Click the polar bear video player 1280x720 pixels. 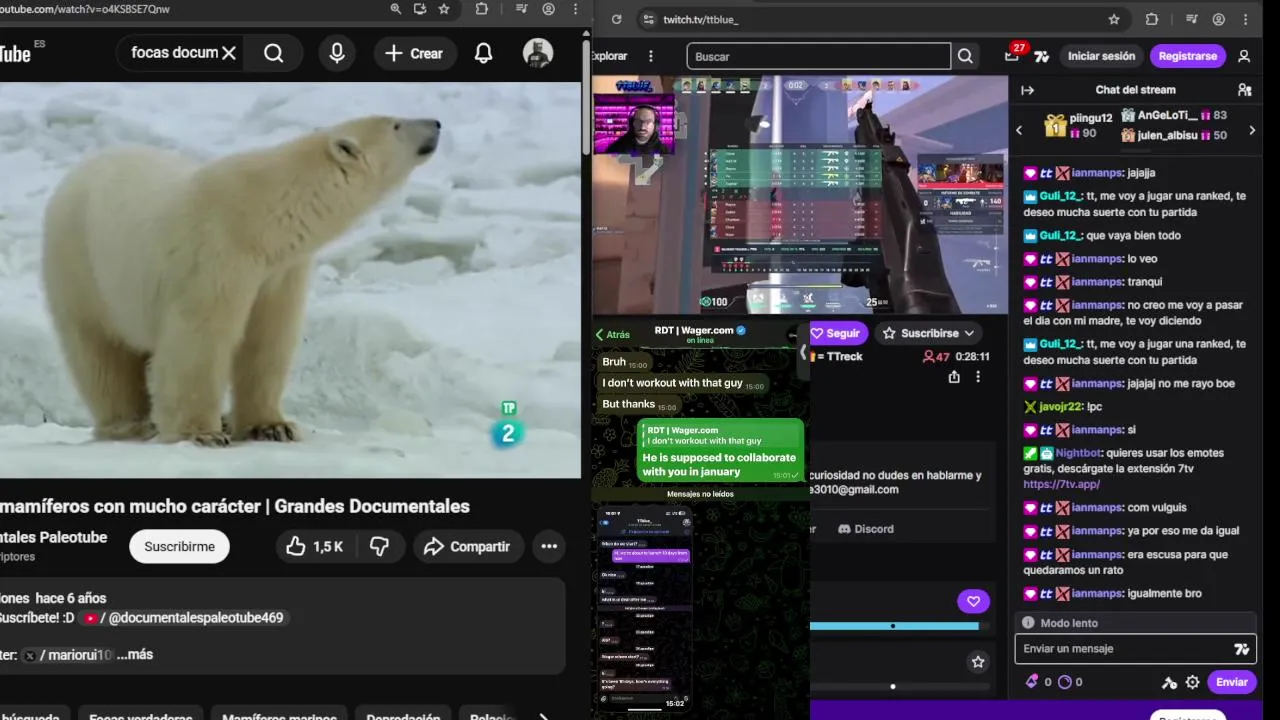290,279
